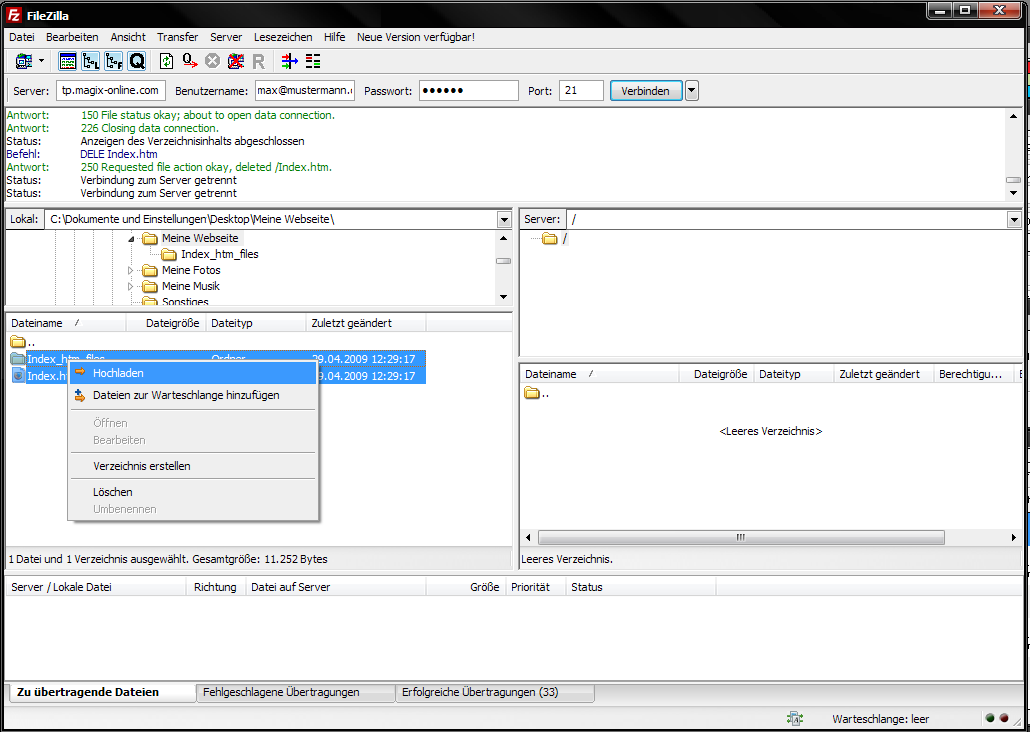This screenshot has height=732, width=1030.
Task: Choose Dateien zur Warteschlange hinzufügen
Action: pyautogui.click(x=193, y=395)
